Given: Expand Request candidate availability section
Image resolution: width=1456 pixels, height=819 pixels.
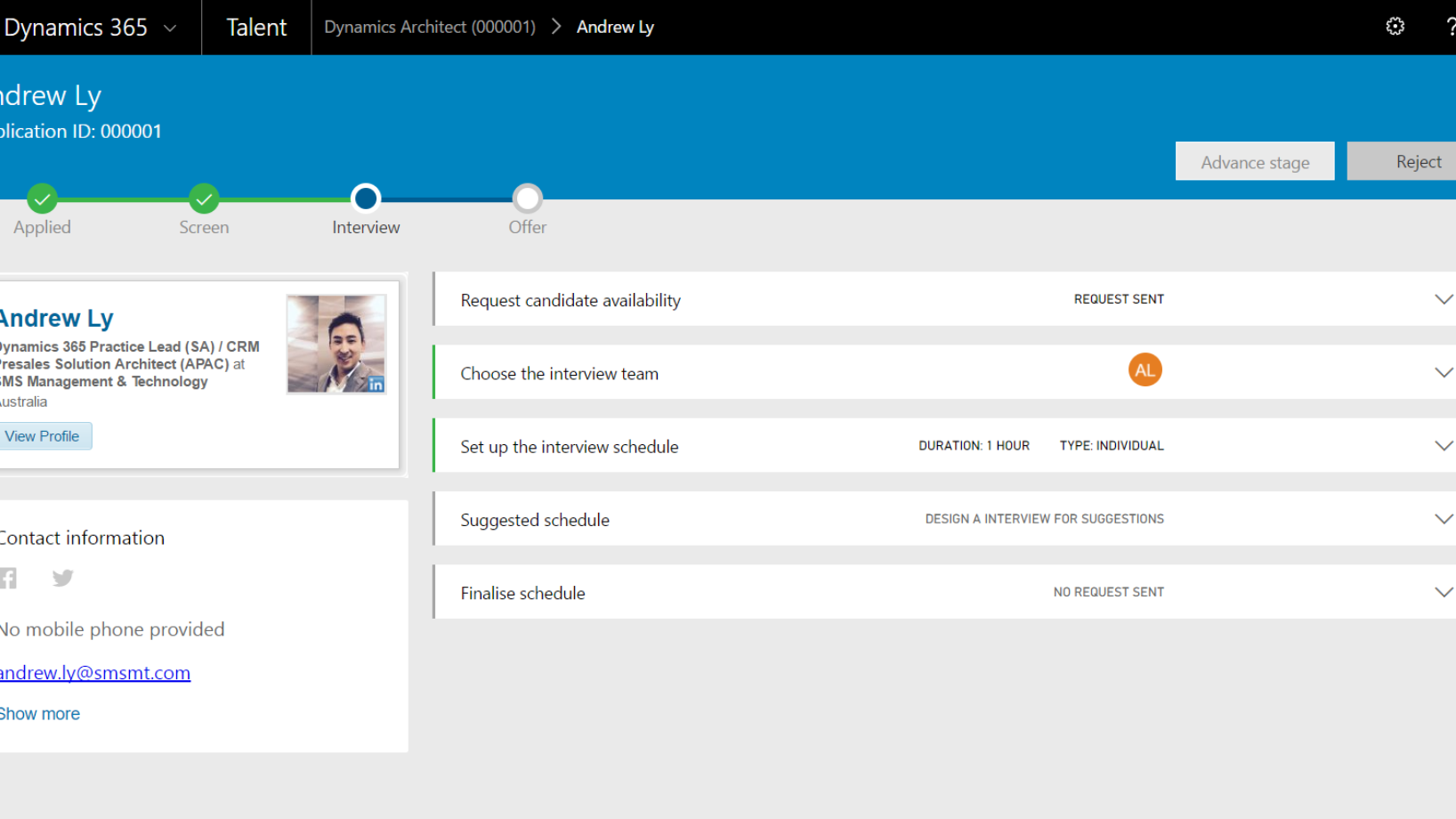Looking at the screenshot, I should [1443, 299].
